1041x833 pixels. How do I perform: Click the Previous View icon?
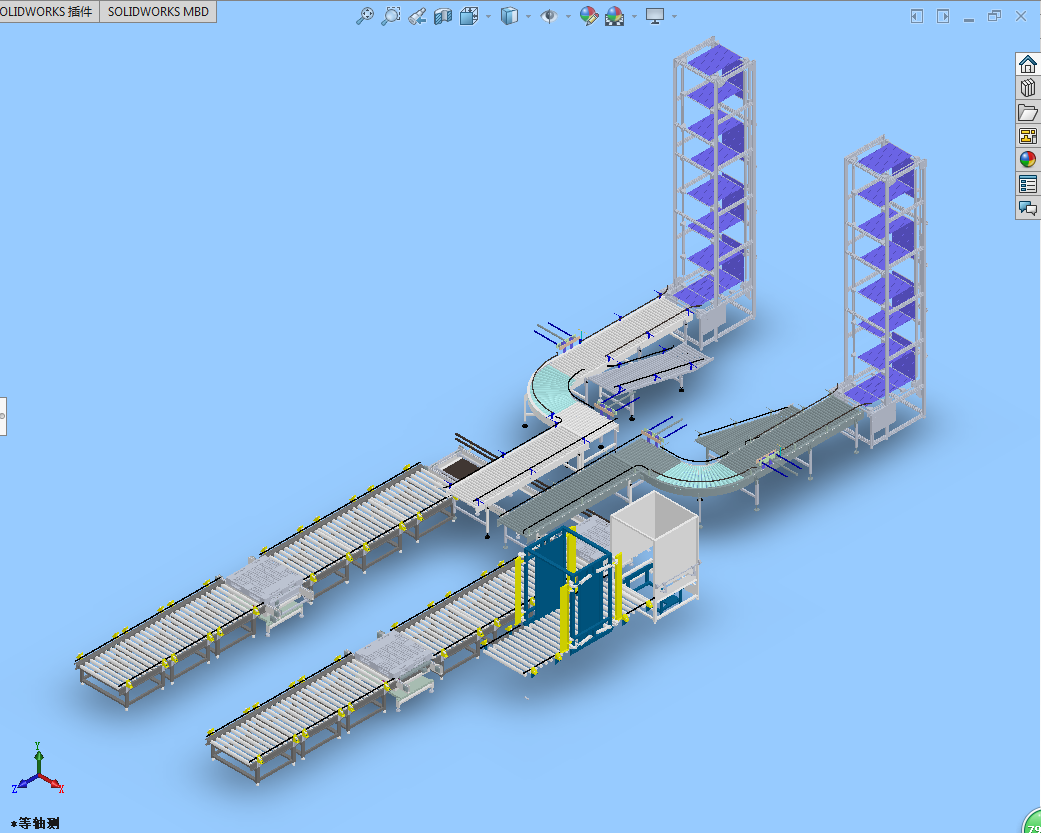point(416,16)
